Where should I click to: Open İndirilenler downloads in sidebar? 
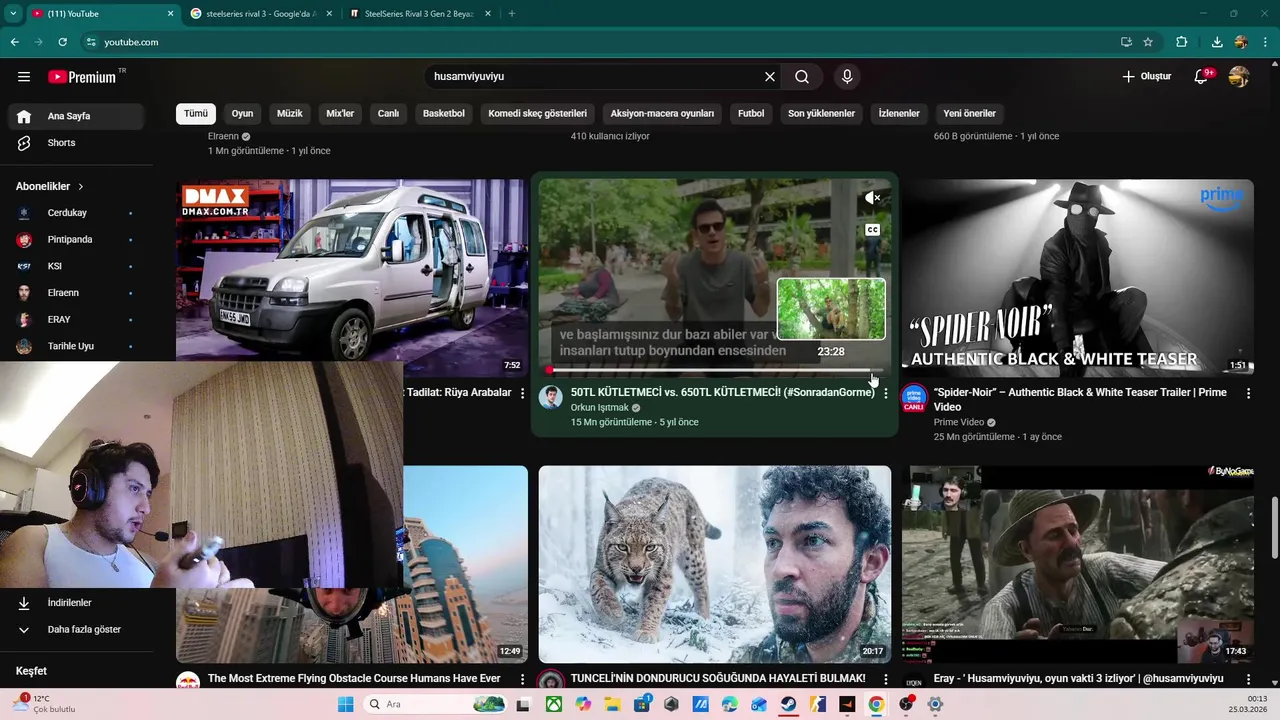tap(76, 603)
